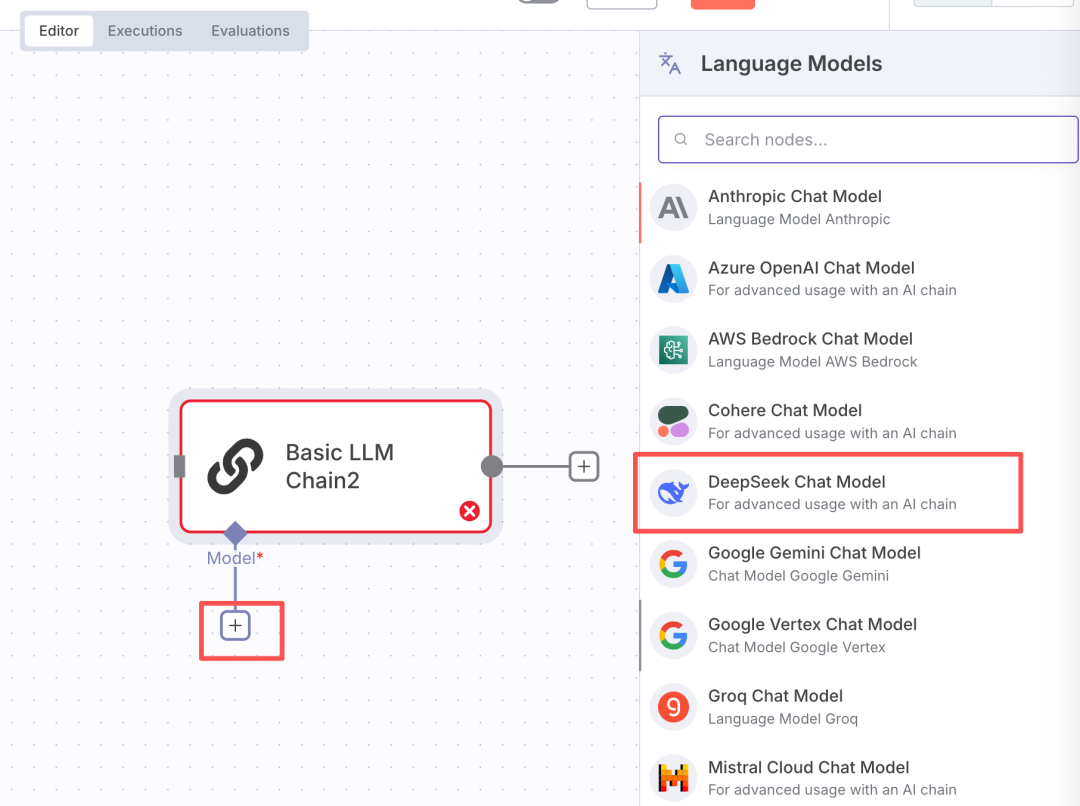
Task: Choose Google Gemini Chat Model
Action: [x=860, y=564]
